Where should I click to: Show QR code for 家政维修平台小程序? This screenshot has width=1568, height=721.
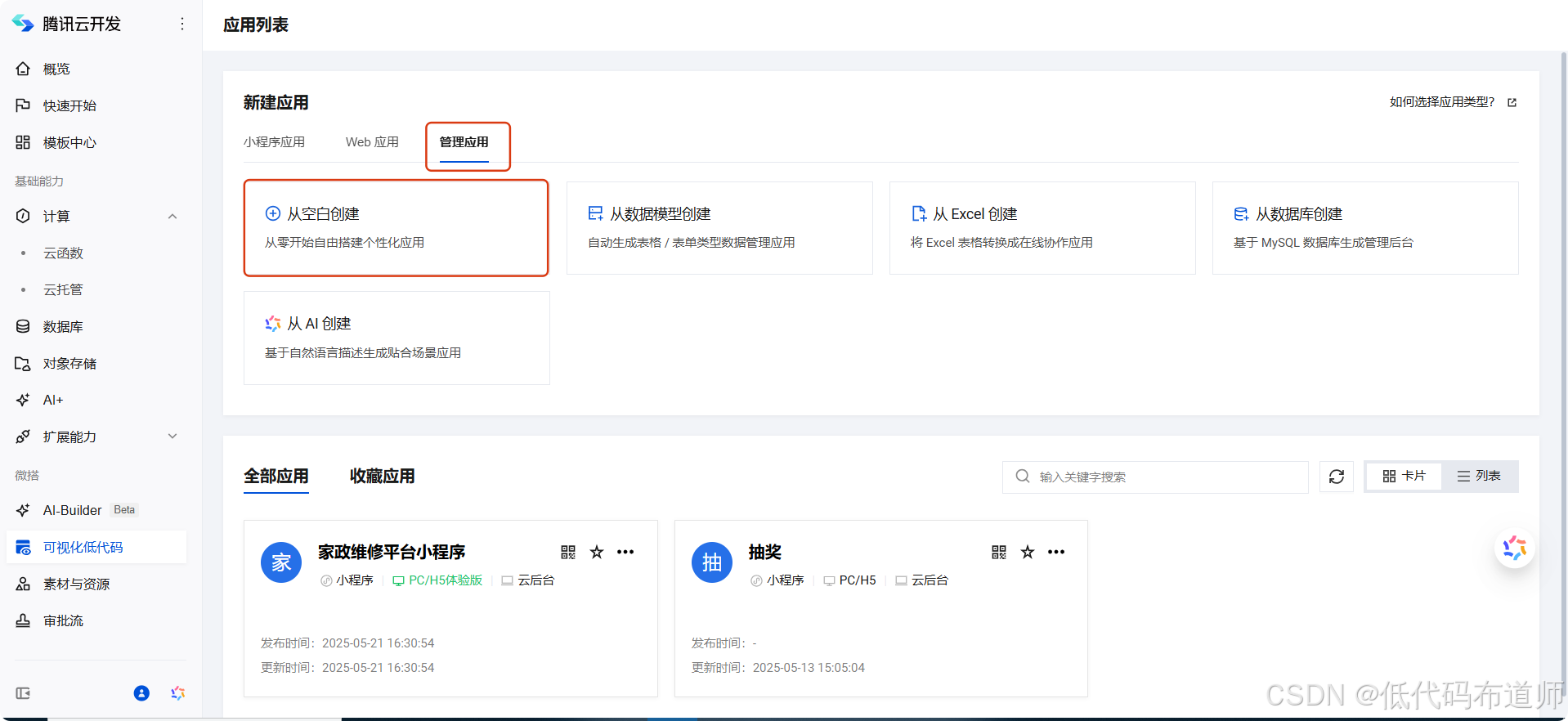point(568,552)
